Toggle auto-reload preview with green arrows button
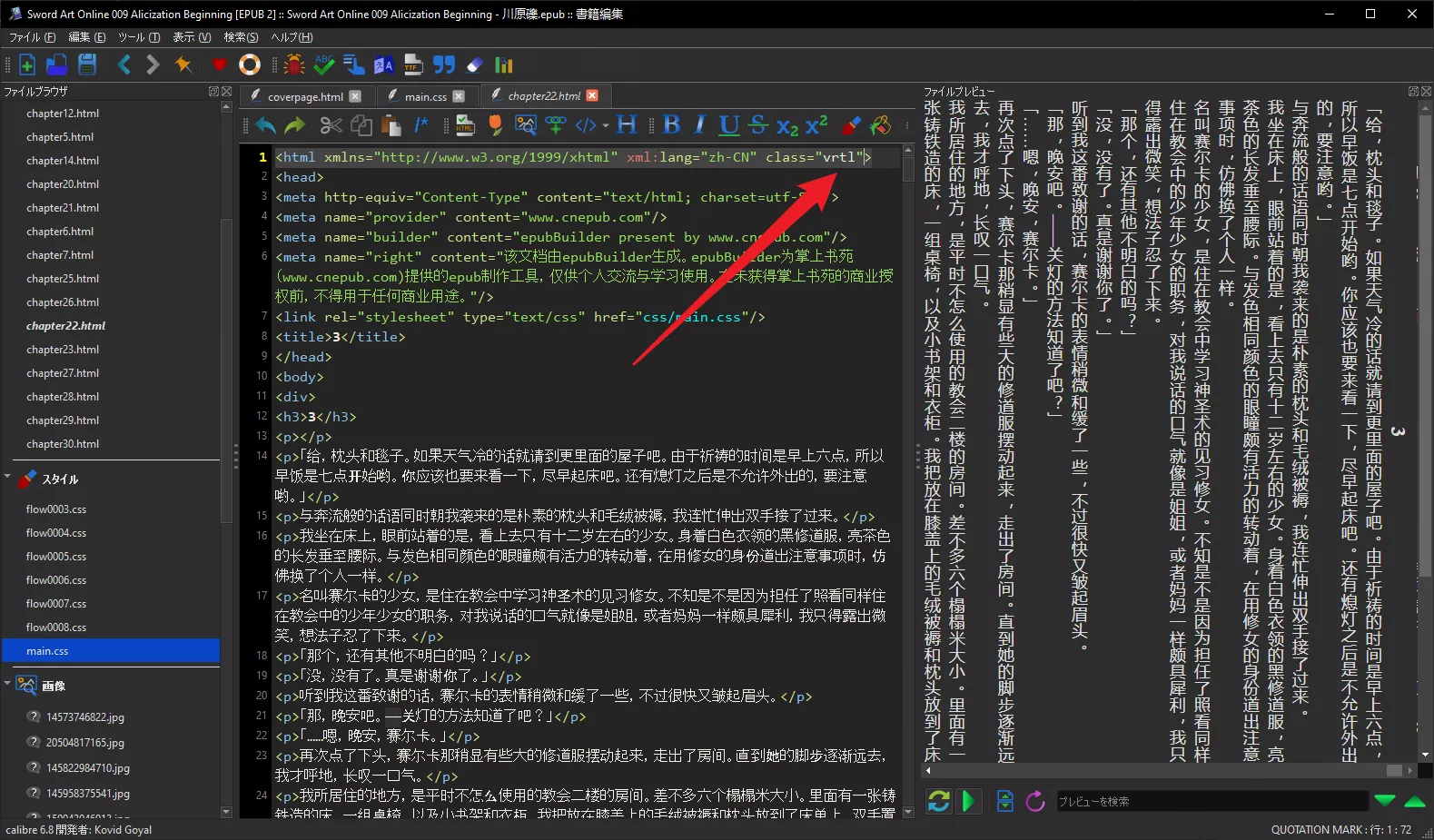 [x=938, y=801]
